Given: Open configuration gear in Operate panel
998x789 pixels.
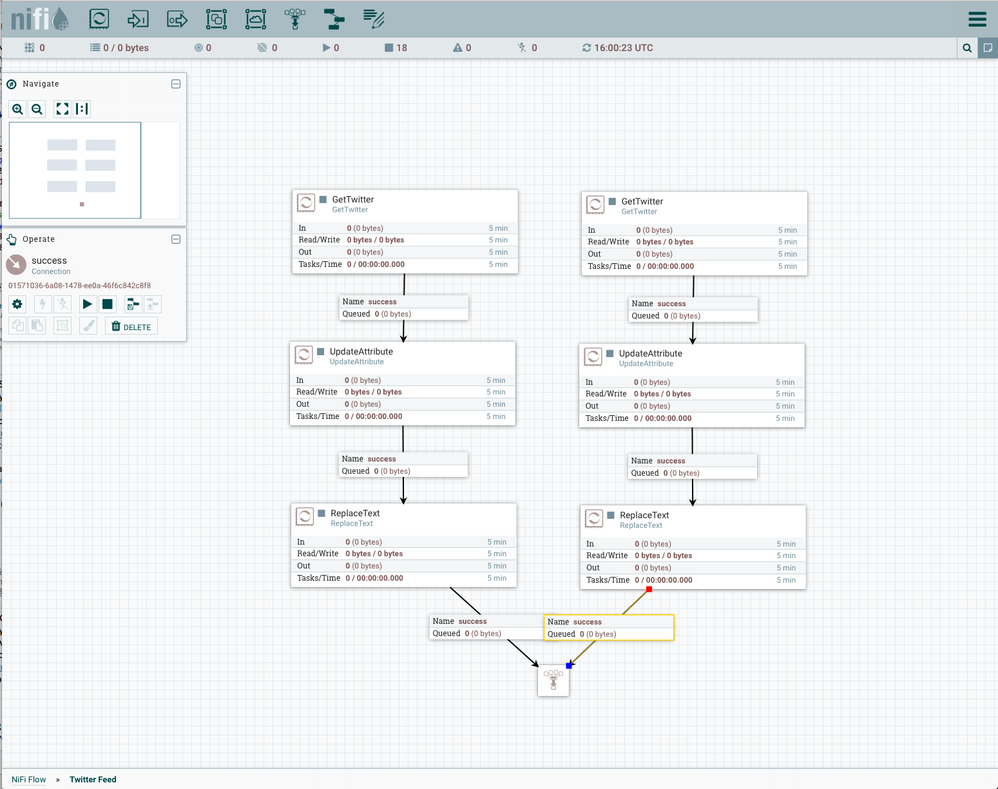Looking at the screenshot, I should (x=17, y=303).
